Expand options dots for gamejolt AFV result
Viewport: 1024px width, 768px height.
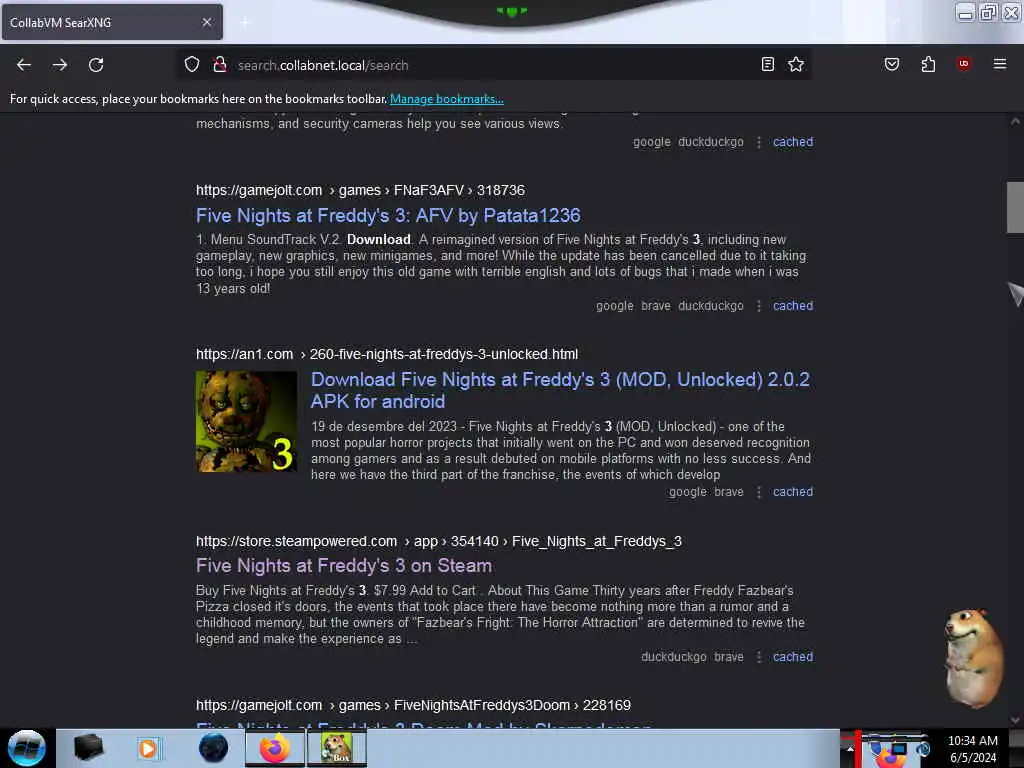(x=759, y=306)
